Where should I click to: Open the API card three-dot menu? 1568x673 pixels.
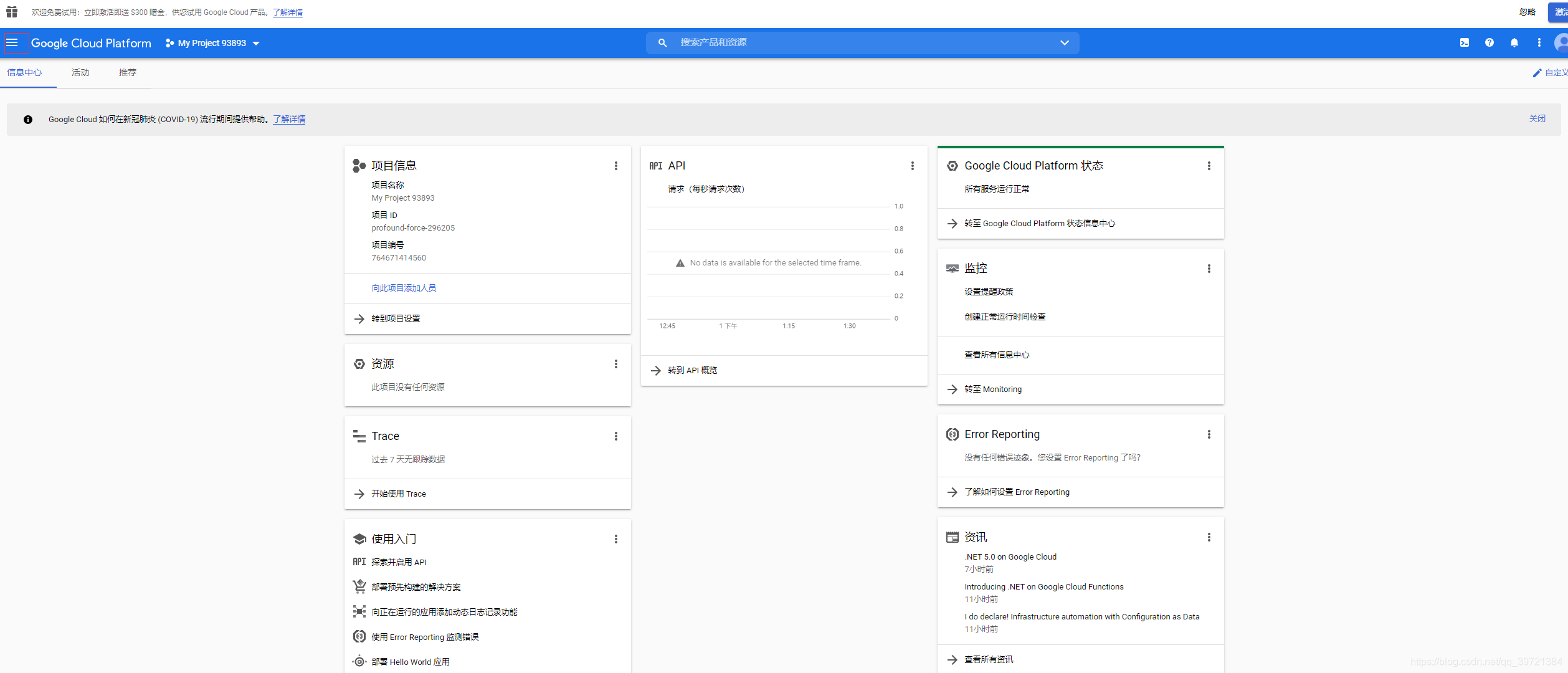click(912, 166)
